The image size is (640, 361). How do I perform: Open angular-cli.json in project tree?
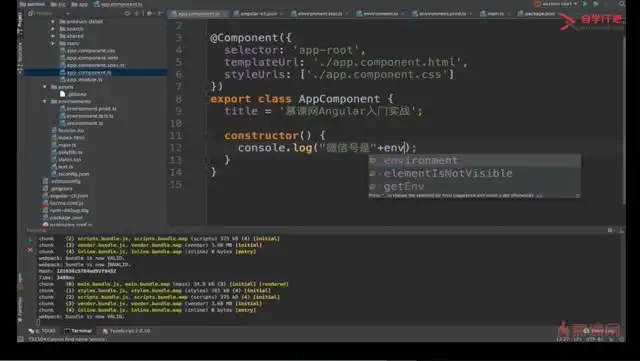pos(65,196)
